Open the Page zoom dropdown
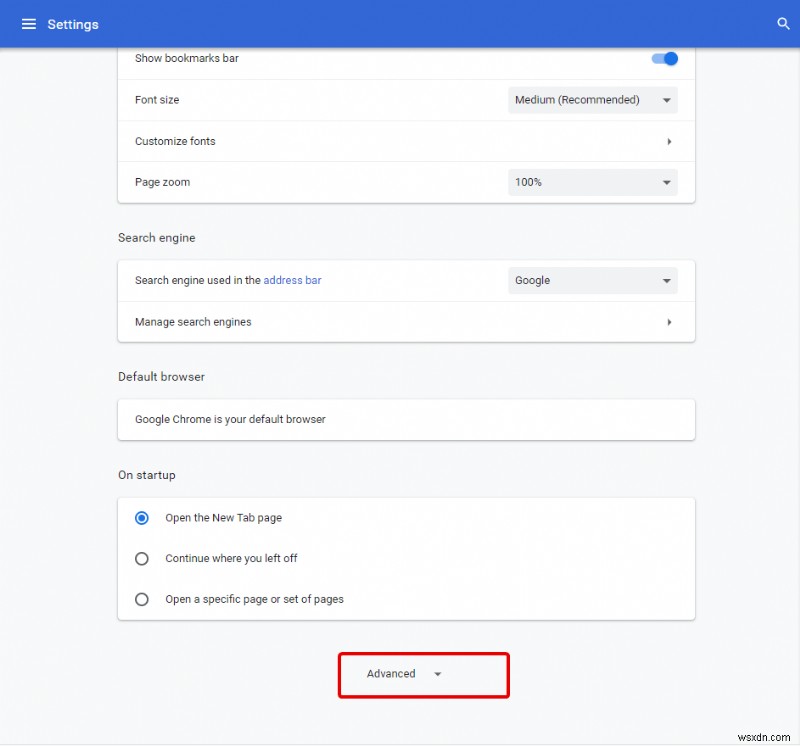 [x=592, y=182]
